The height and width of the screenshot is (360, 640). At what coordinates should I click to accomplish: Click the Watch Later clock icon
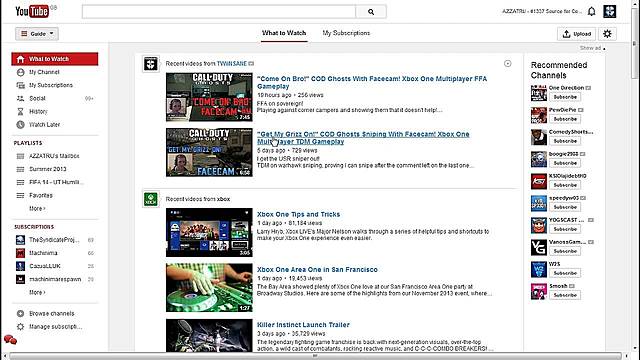pyautogui.click(x=20, y=124)
